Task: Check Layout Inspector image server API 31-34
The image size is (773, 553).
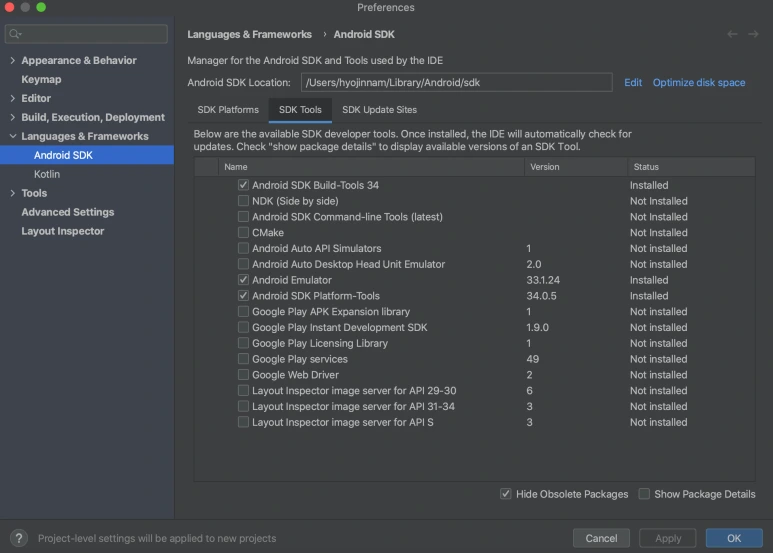Action: (x=243, y=406)
